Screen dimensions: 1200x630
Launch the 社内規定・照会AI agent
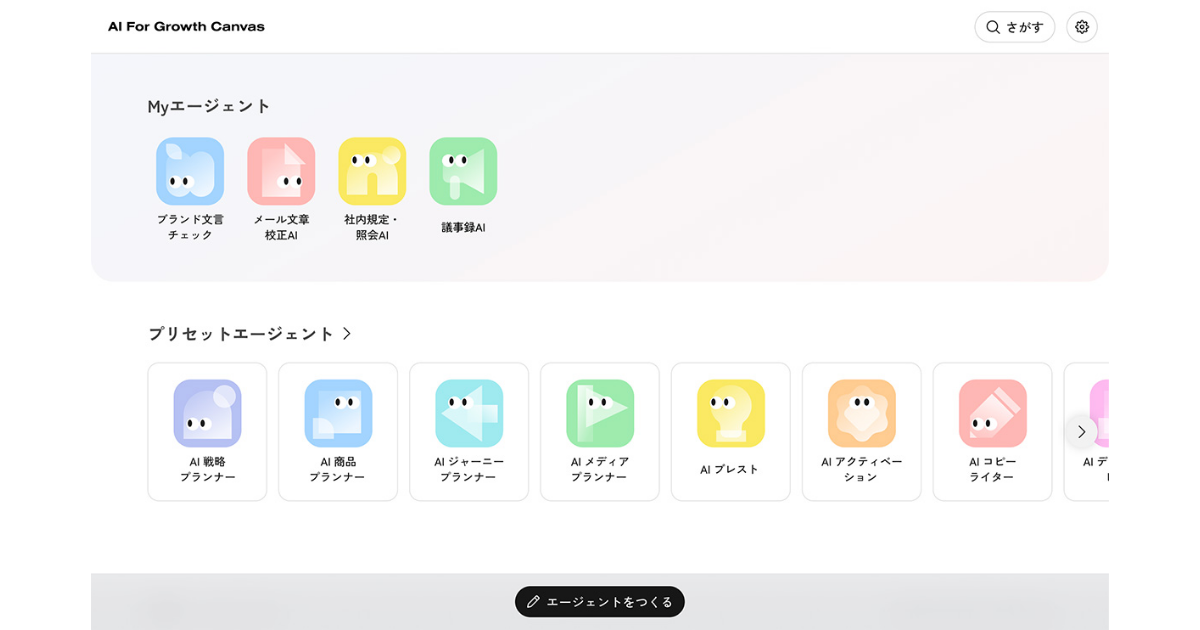371,171
